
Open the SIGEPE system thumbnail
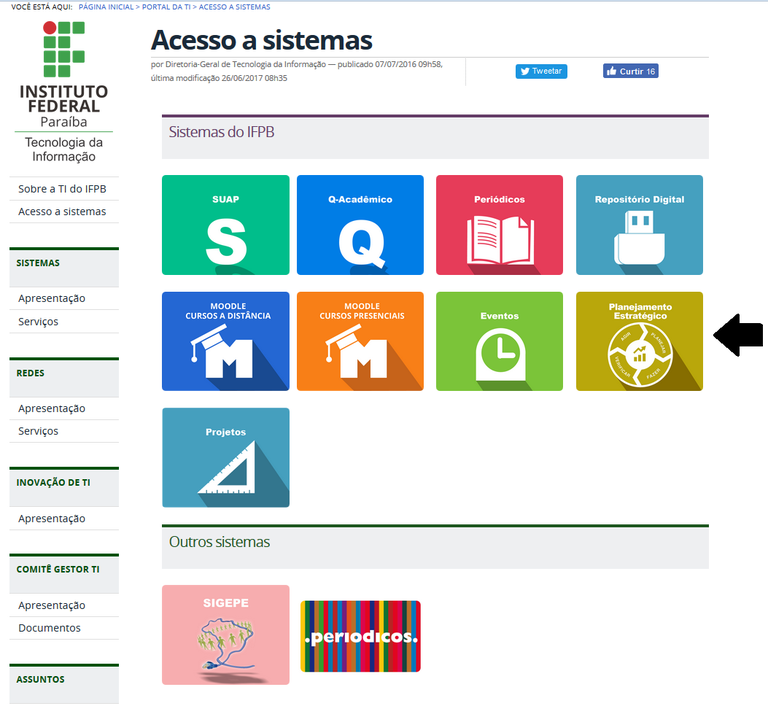(x=225, y=634)
